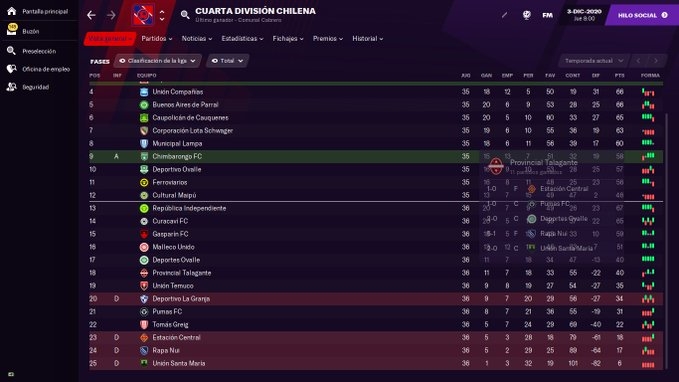Open Oficina de empleo icon
Screen dimensions: 679x382
point(12,69)
